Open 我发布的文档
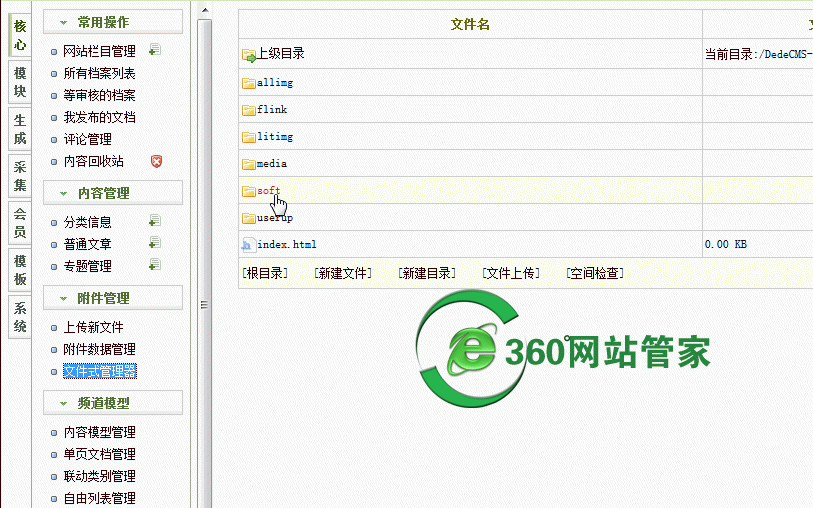This screenshot has width=813, height=508. [x=100, y=117]
